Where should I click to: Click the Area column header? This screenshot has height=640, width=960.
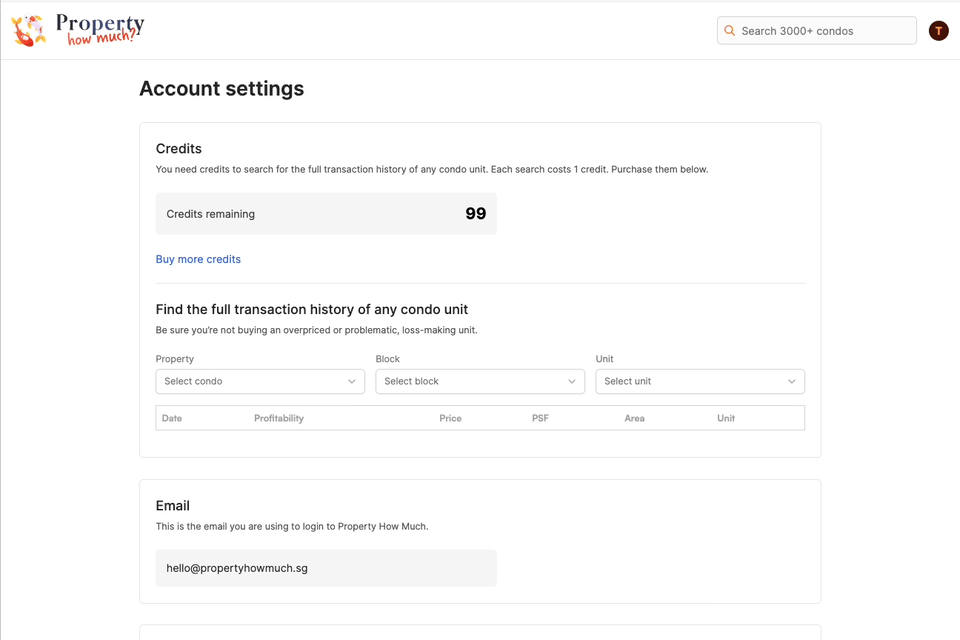634,418
